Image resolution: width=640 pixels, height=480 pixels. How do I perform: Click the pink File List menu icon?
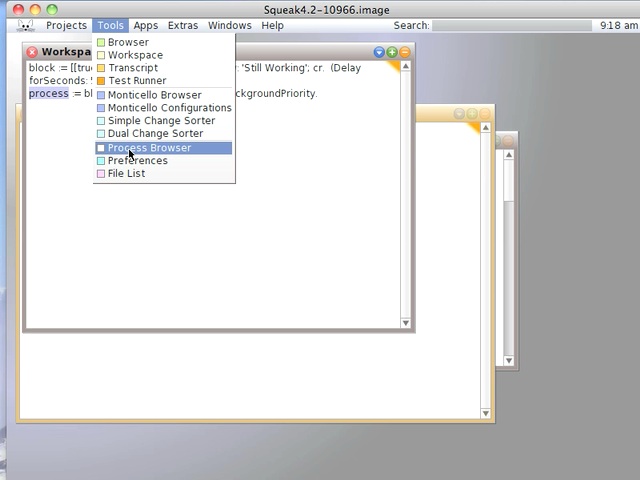pos(101,173)
